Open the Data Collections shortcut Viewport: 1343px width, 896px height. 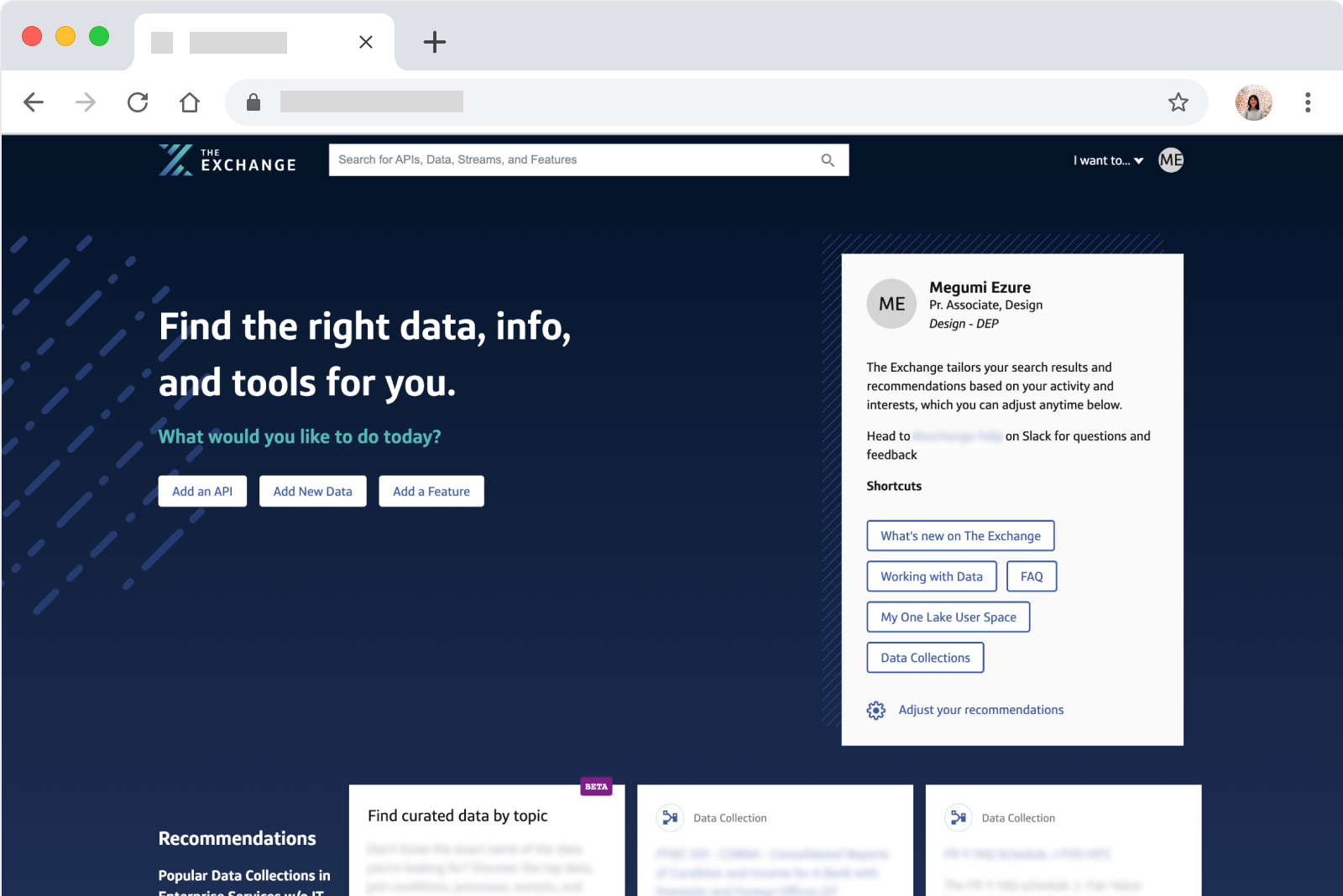coord(925,658)
